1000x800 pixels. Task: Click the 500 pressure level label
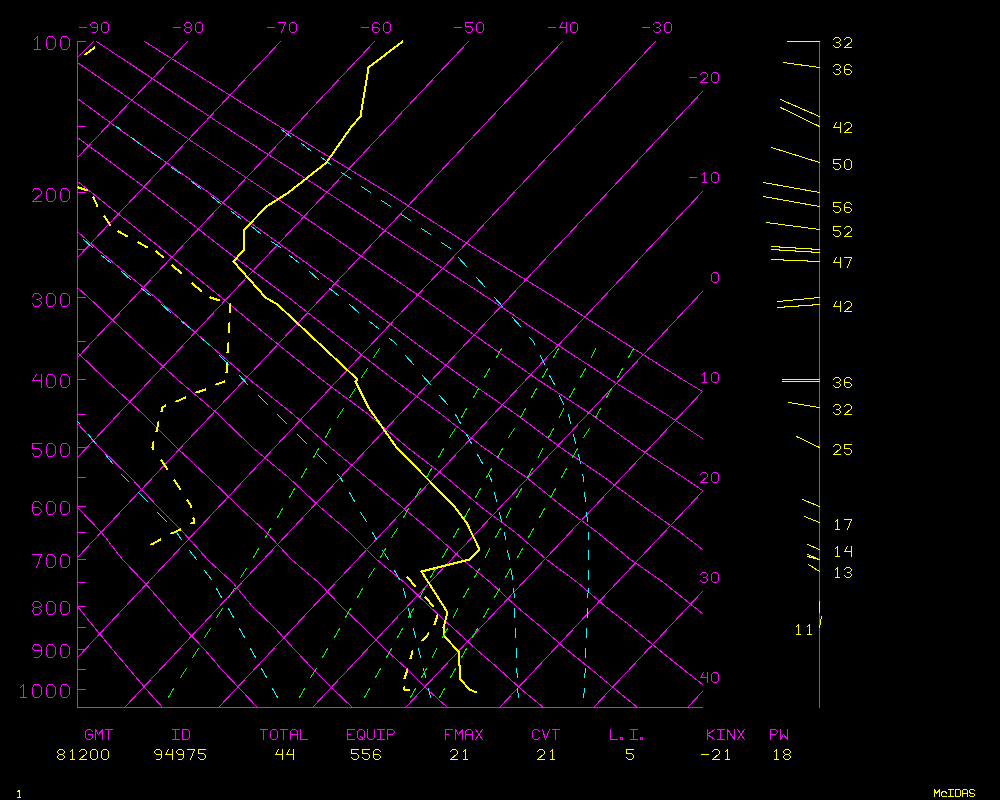point(51,450)
